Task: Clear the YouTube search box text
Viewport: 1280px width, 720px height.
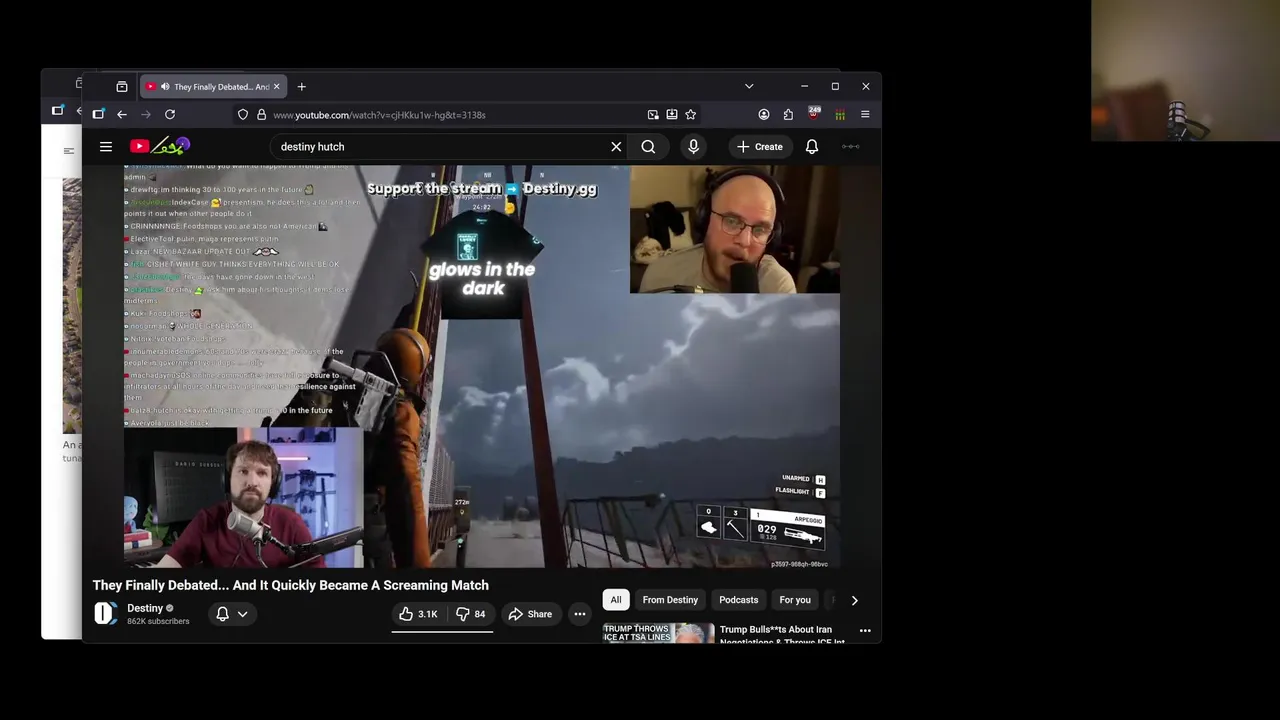Action: [x=616, y=147]
